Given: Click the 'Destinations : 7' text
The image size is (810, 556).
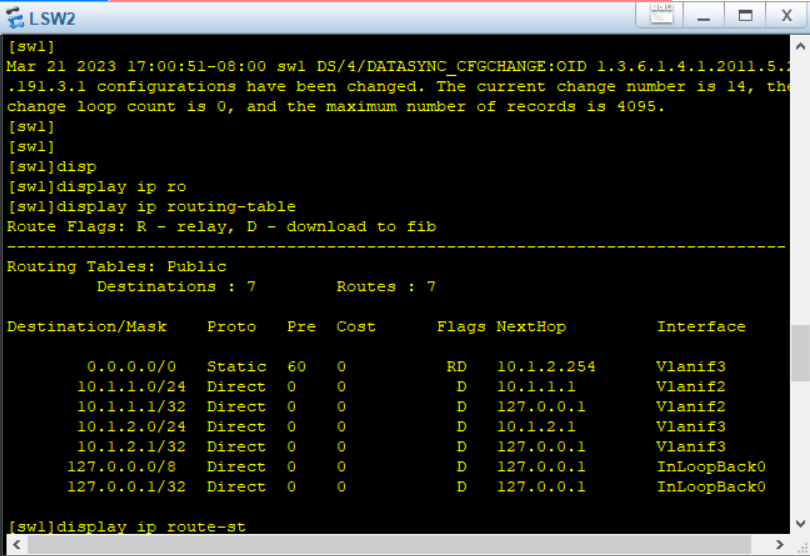Looking at the screenshot, I should [176, 287].
